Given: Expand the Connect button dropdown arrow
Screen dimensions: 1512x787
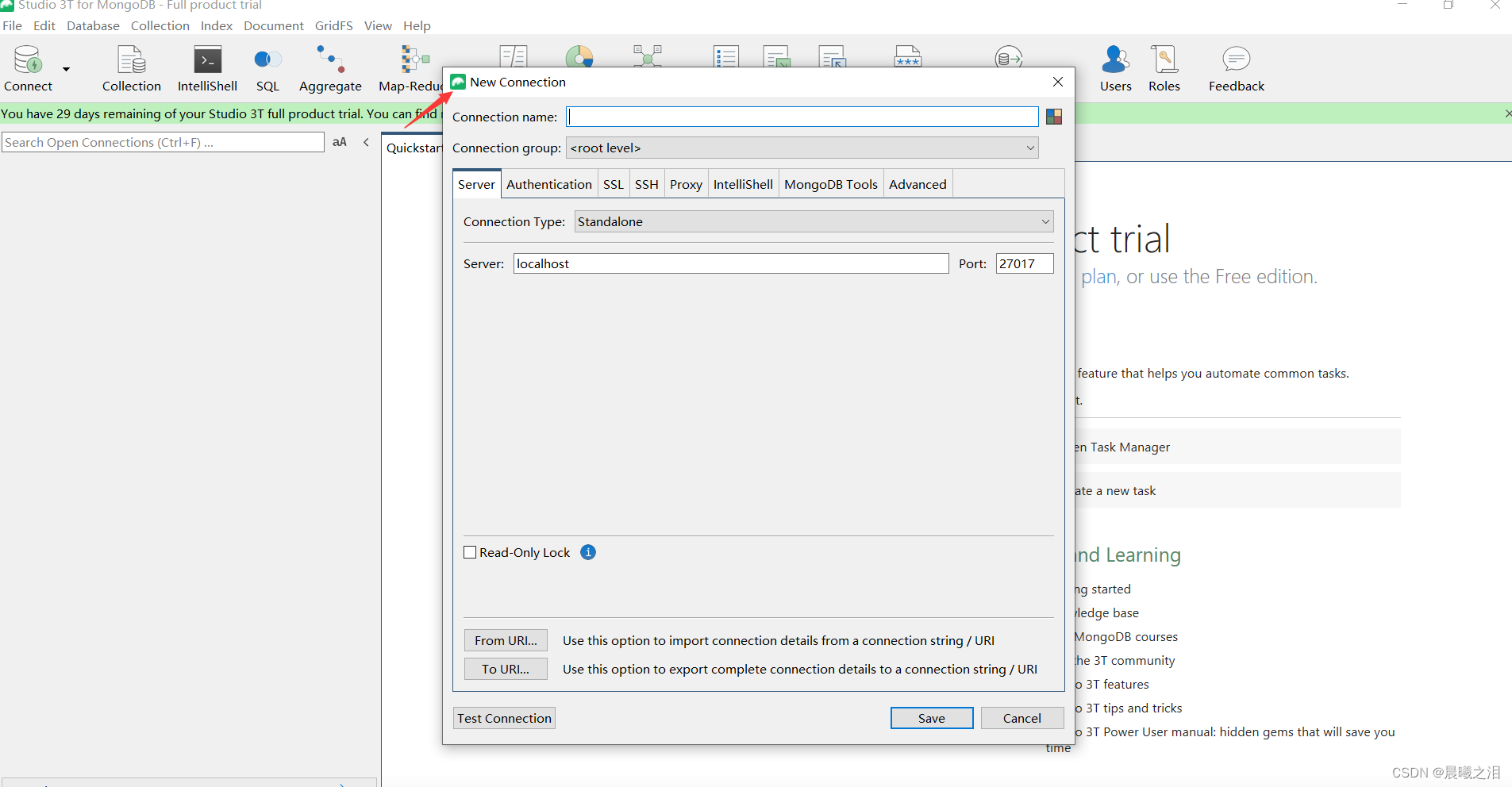Looking at the screenshot, I should [65, 69].
